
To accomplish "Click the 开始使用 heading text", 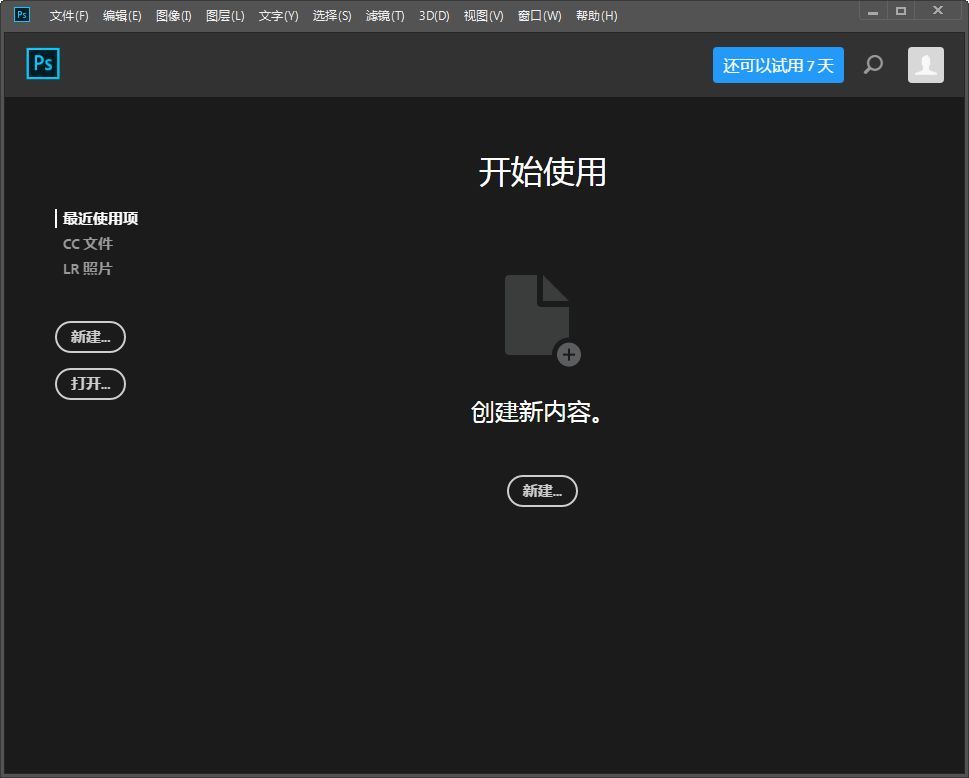I will [542, 172].
